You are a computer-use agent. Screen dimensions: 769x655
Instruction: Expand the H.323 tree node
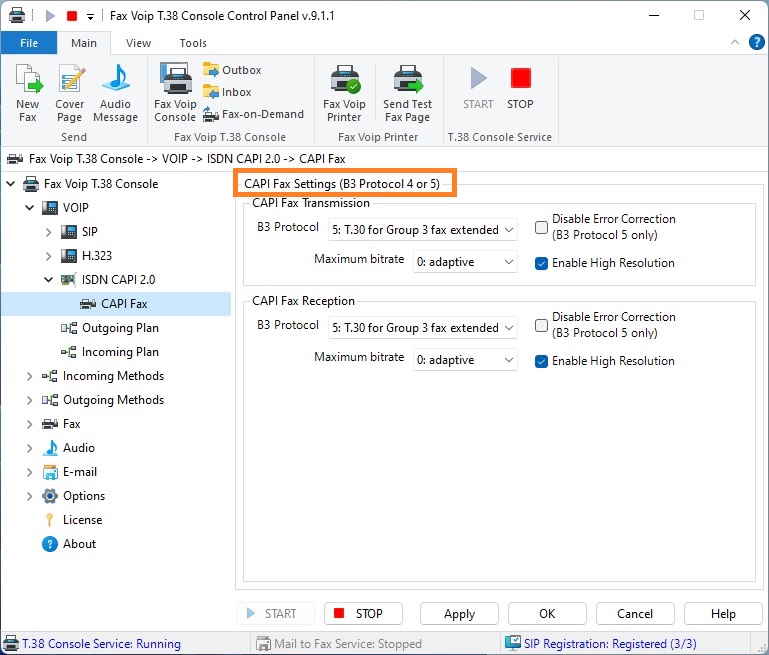49,256
